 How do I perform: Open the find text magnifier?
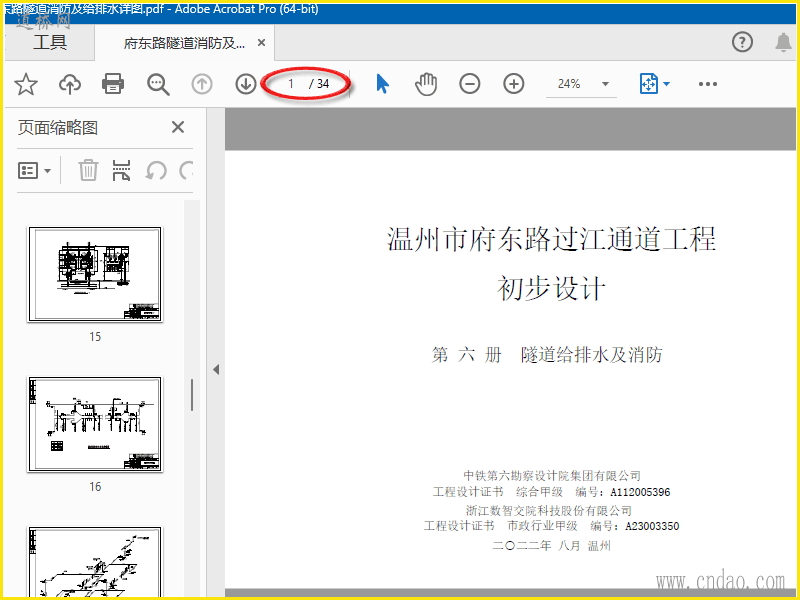tap(158, 84)
